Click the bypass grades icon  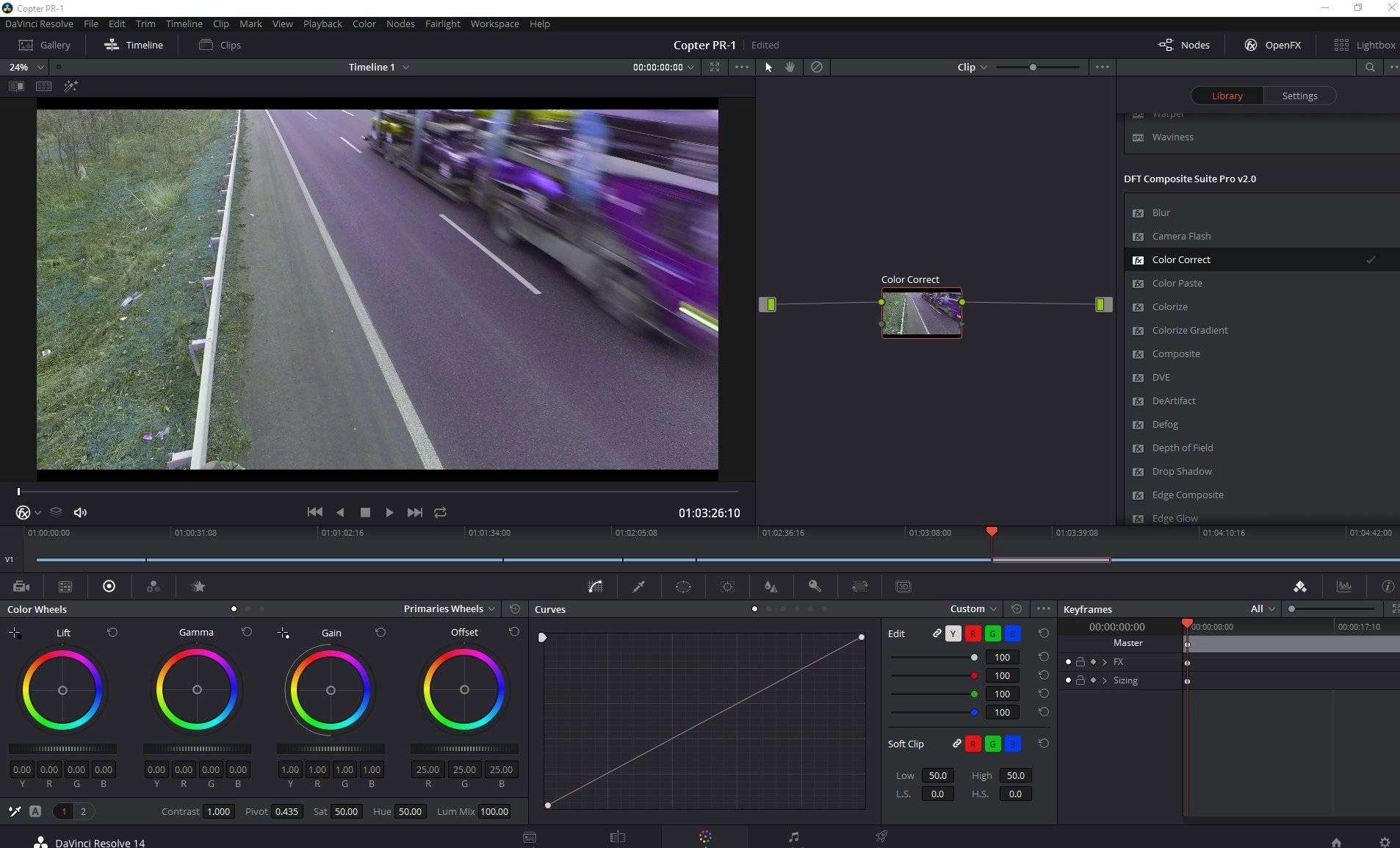pos(817,67)
